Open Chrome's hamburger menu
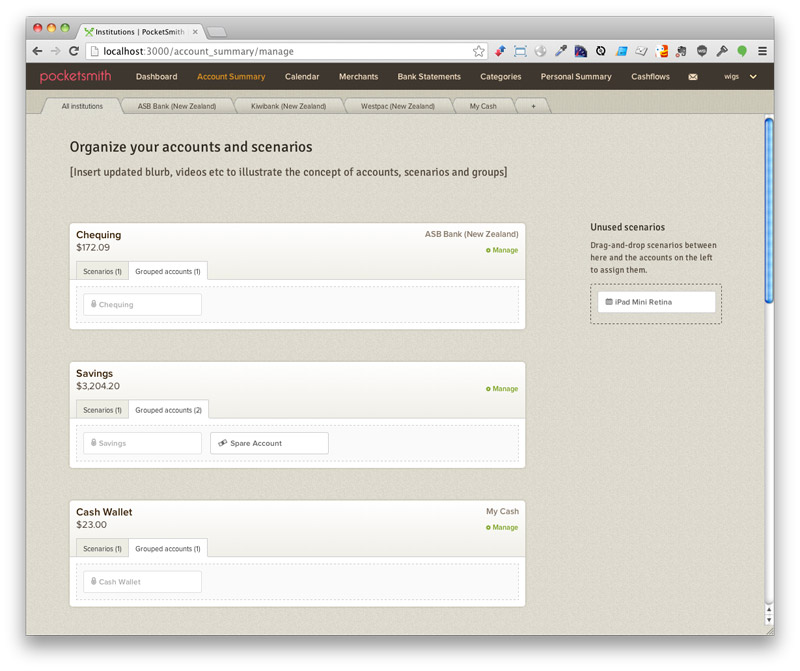Viewport: 800px width, 671px height. coord(762,51)
